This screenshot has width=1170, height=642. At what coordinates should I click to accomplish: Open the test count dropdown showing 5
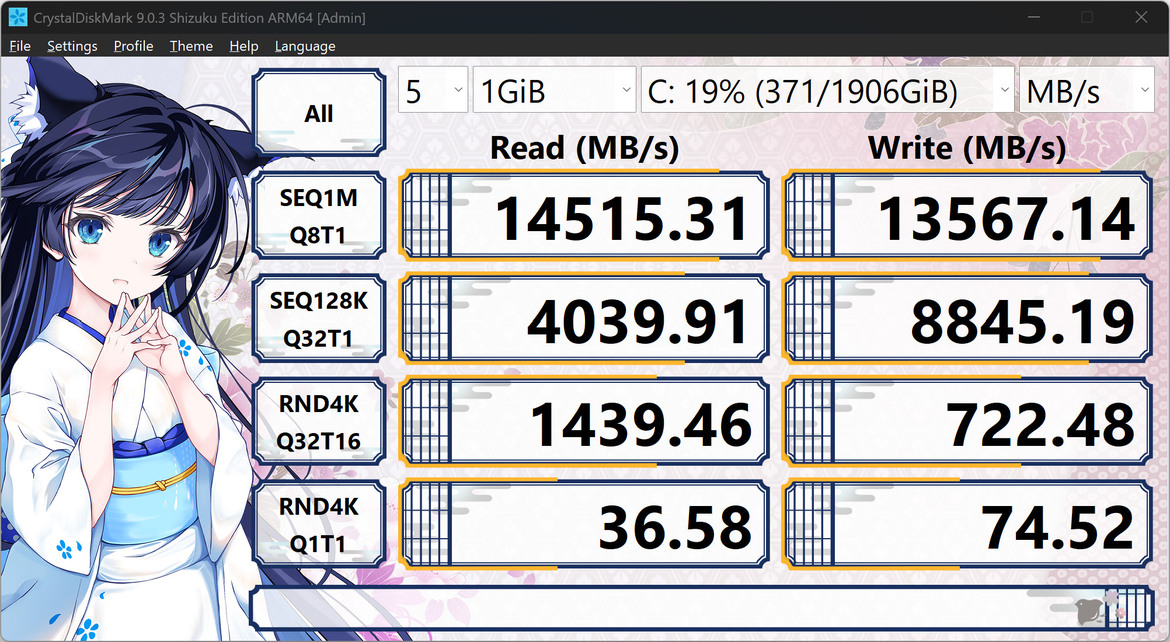pyautogui.click(x=433, y=90)
